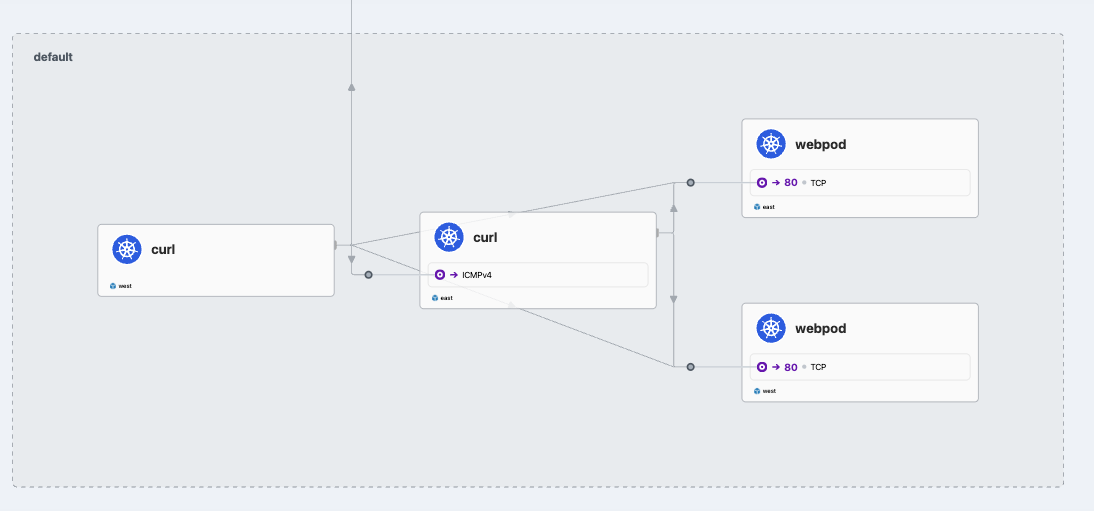This screenshot has height=511, width=1094.
Task: Select the curl title on the west card
Action: pyautogui.click(x=163, y=249)
